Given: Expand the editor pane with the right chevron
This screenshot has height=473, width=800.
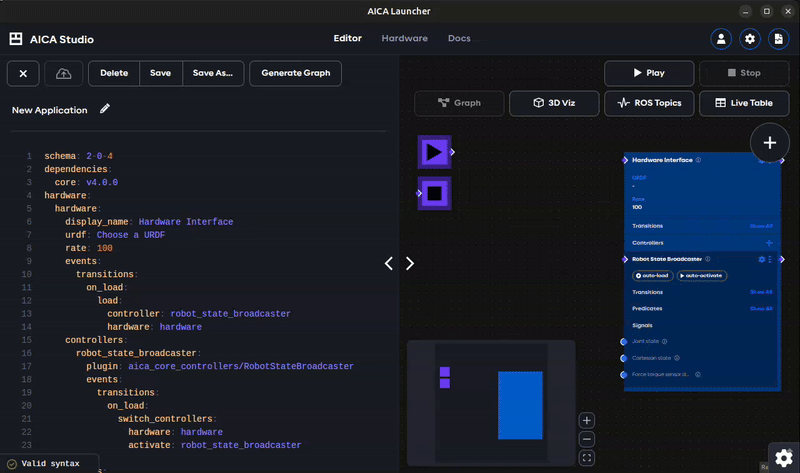Looking at the screenshot, I should pos(410,263).
